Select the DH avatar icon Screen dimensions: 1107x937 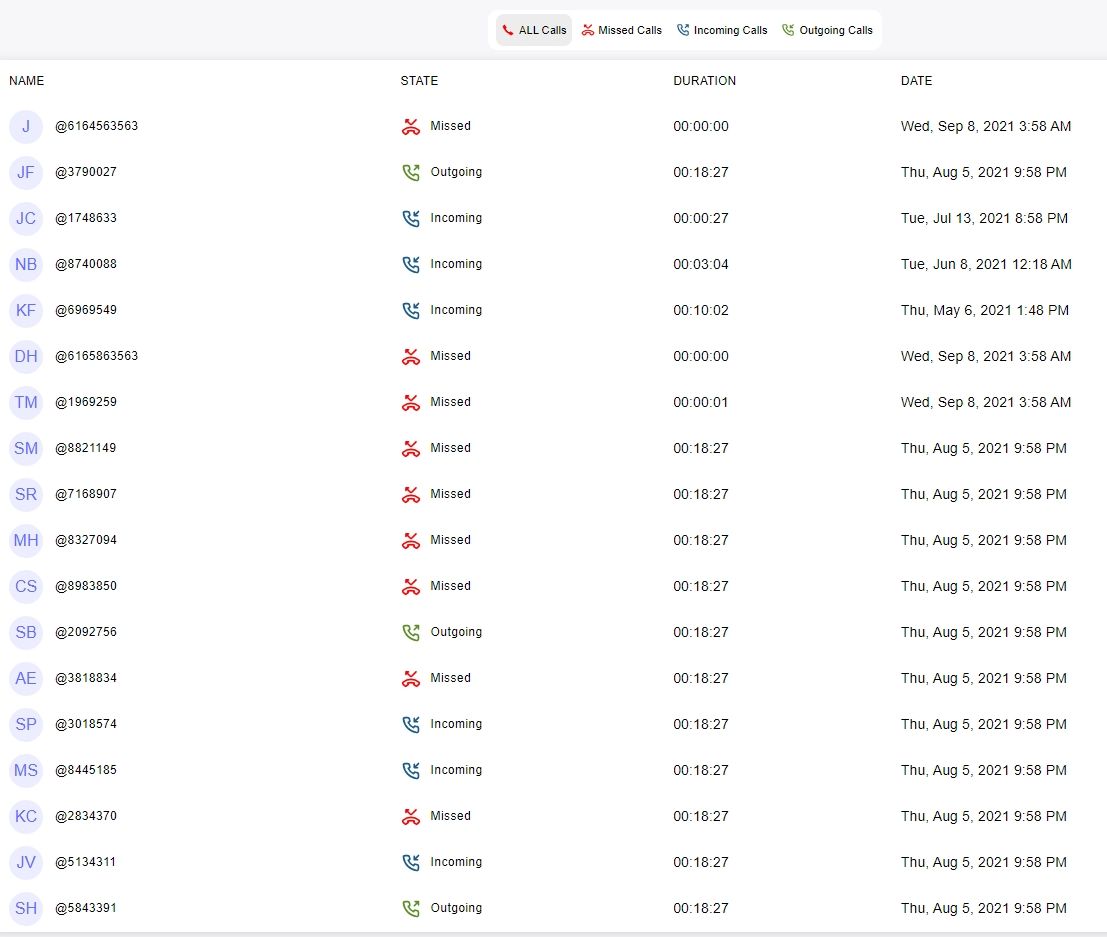[26, 356]
